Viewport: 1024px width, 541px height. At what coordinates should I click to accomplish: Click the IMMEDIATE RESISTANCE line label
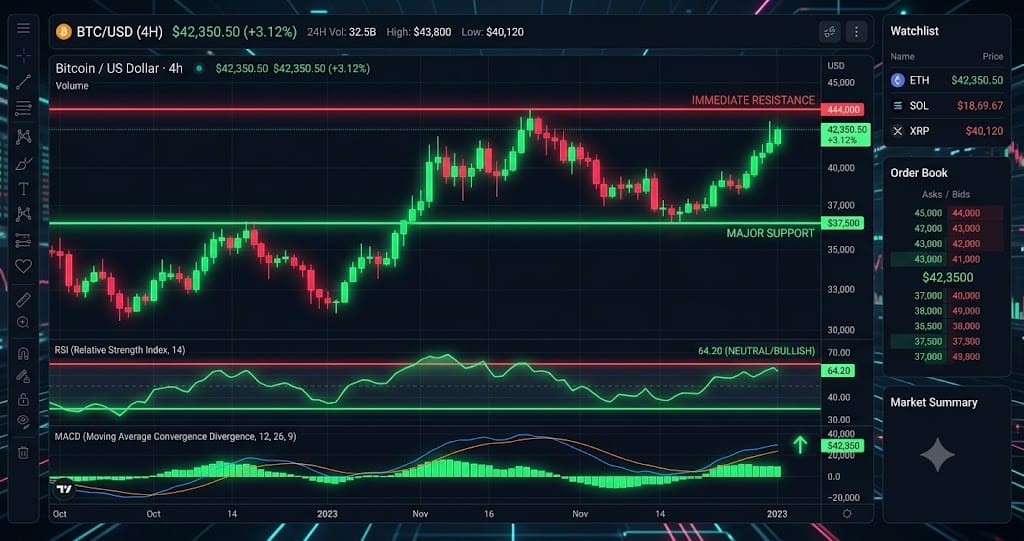pyautogui.click(x=754, y=101)
